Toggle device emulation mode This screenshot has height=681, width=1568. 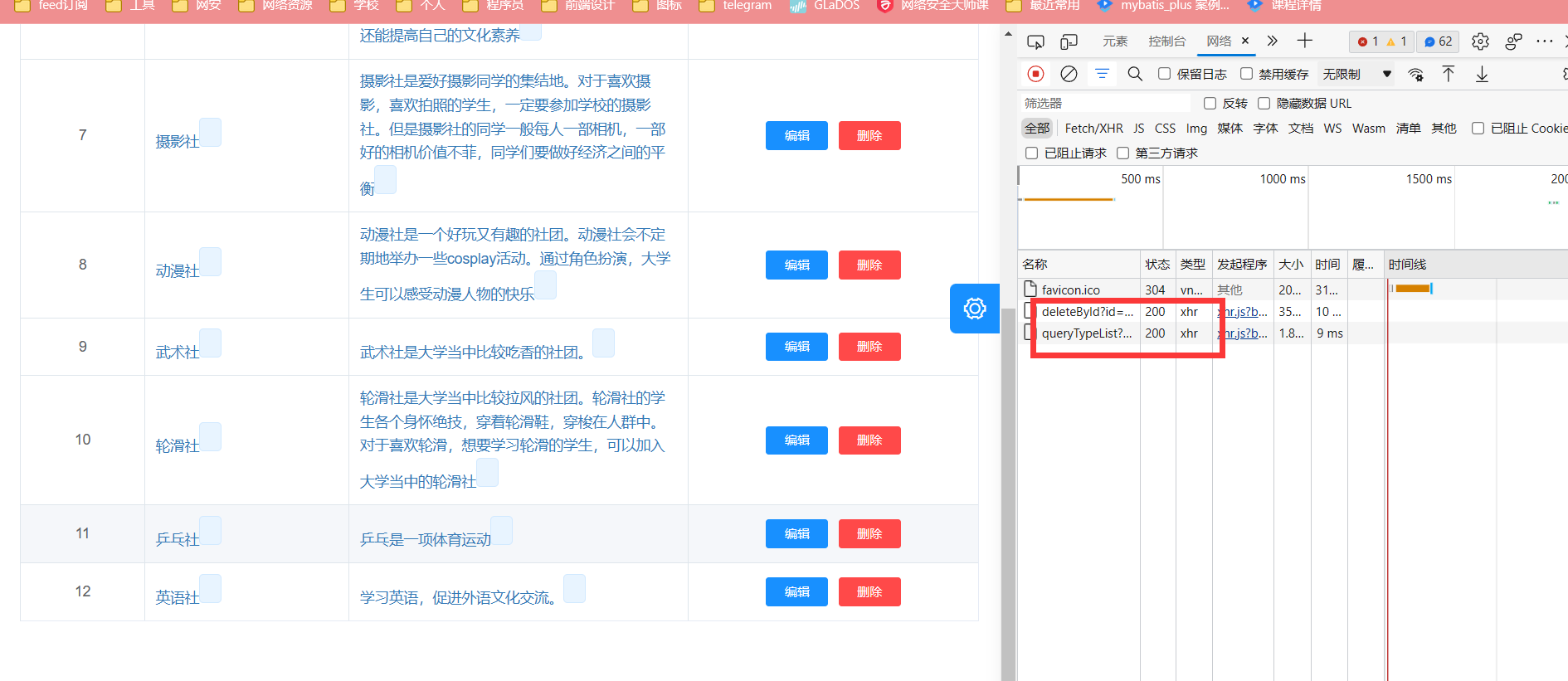tap(1069, 41)
